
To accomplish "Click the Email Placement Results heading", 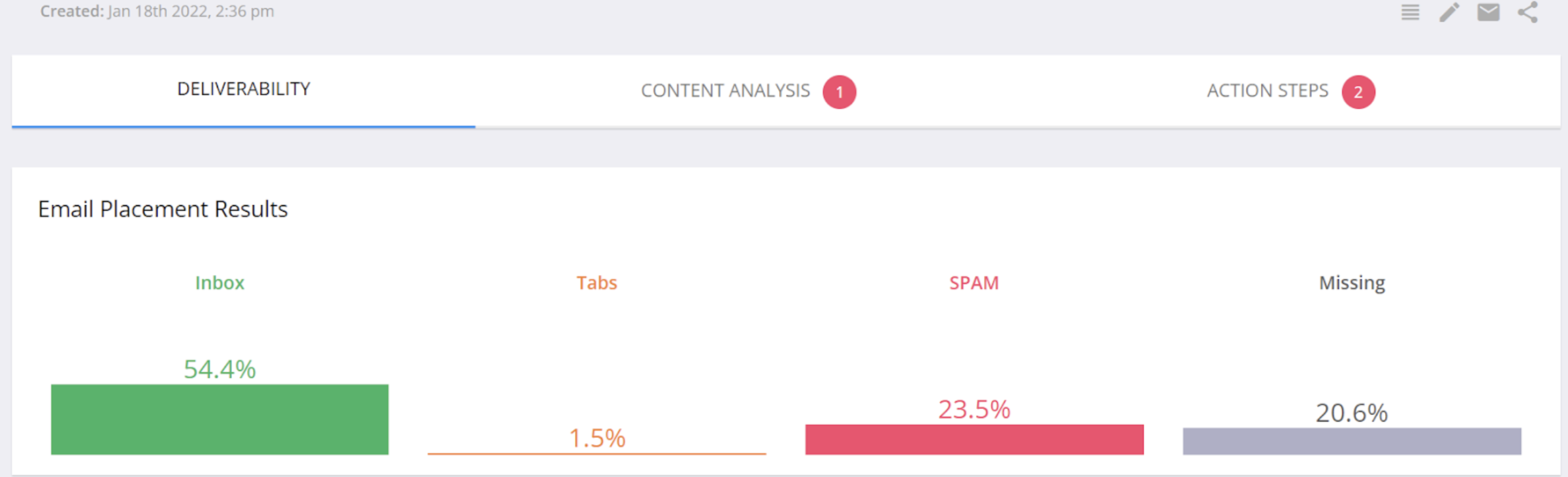I will (163, 209).
